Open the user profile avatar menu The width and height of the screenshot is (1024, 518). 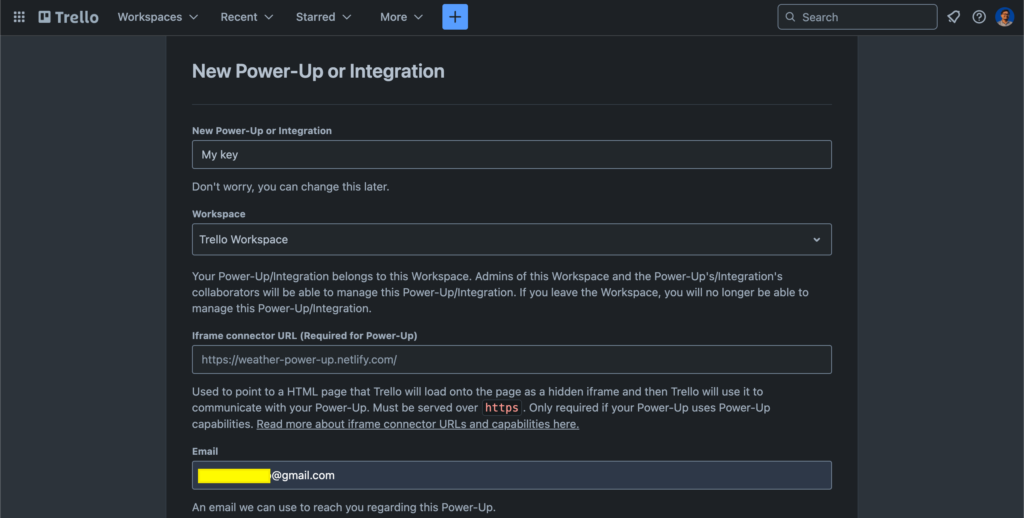tap(1004, 17)
